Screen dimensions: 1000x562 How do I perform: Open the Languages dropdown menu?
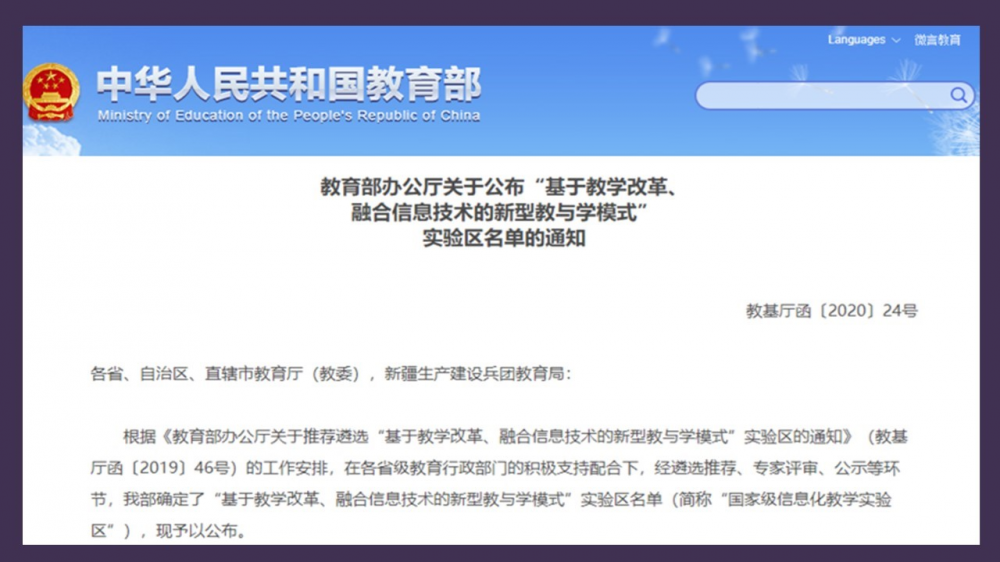pos(857,40)
